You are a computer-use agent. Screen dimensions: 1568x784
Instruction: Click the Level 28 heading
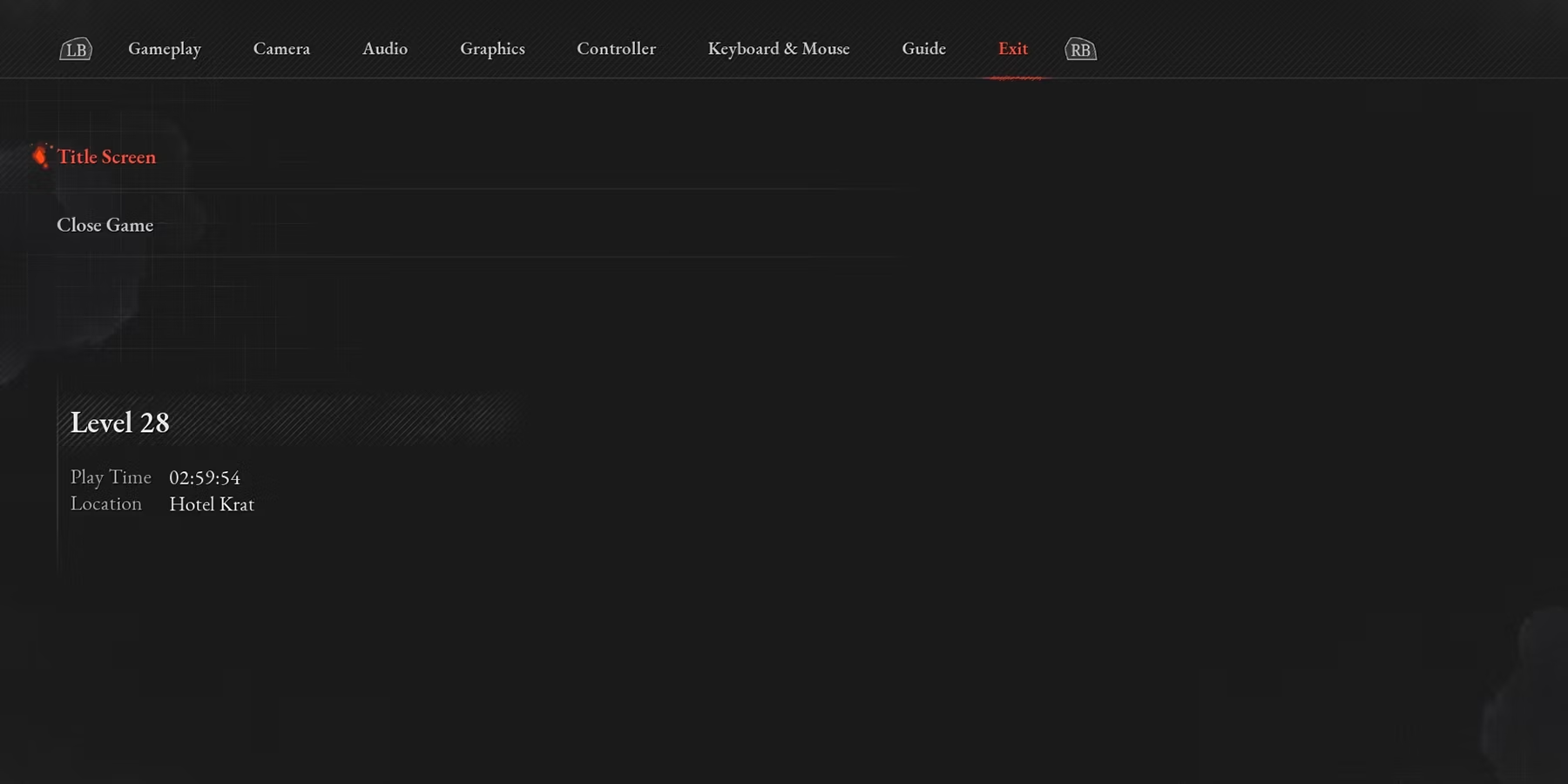pyautogui.click(x=119, y=422)
